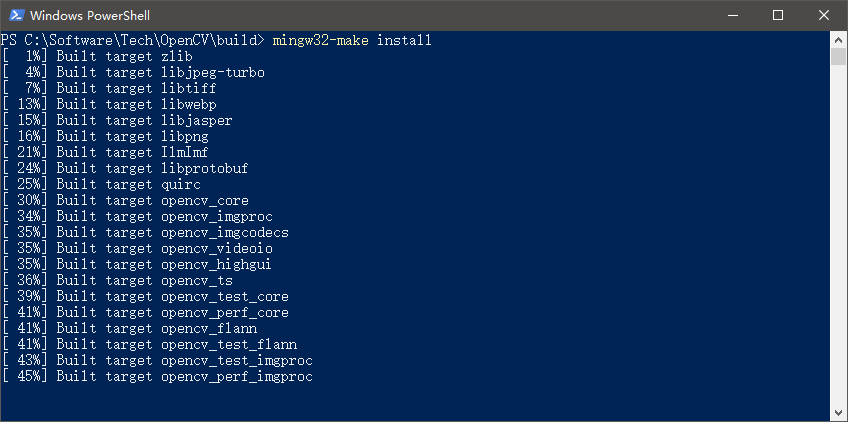The width and height of the screenshot is (848, 422).
Task: Click the Built target zlib line
Action: click(x=97, y=56)
